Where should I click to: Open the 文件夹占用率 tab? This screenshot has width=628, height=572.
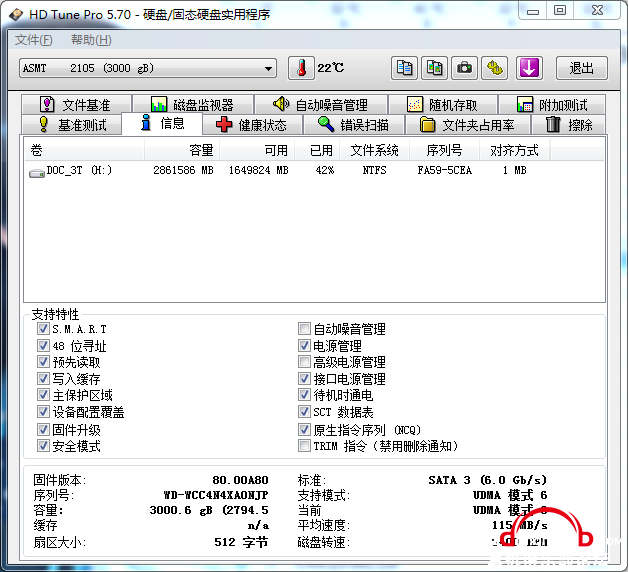click(467, 125)
